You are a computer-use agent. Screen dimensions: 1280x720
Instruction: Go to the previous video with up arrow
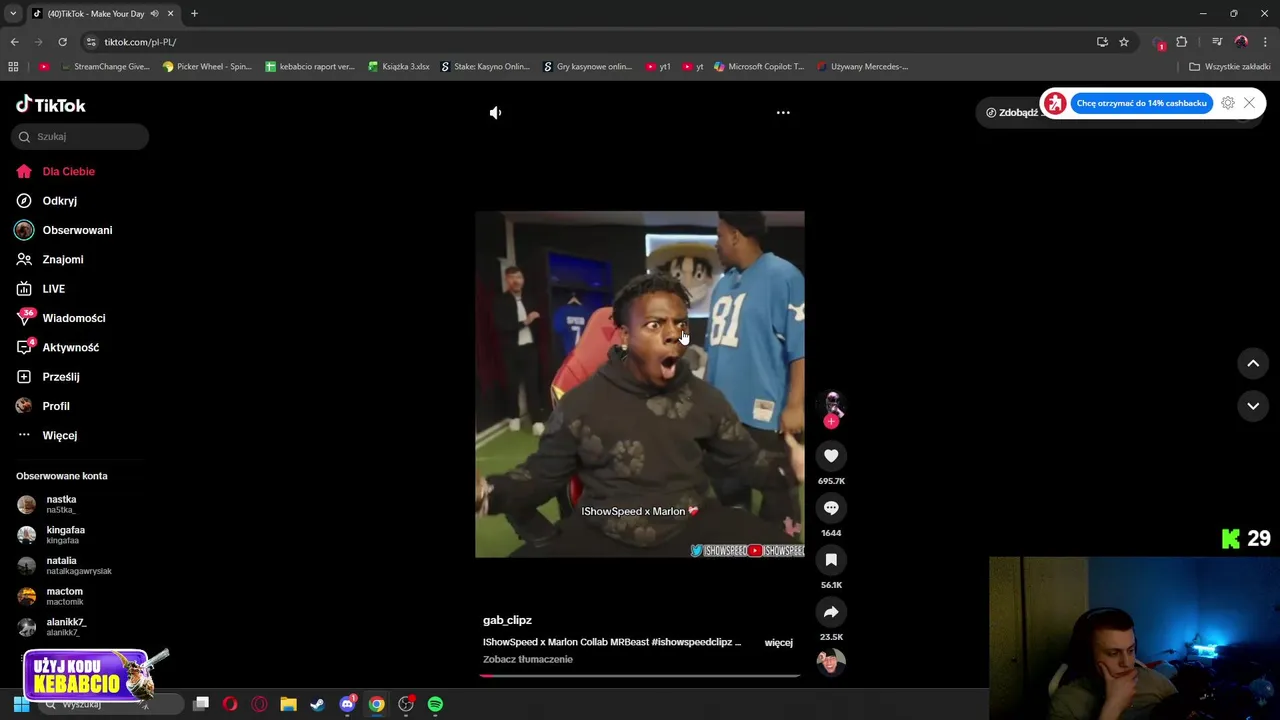[1253, 364]
